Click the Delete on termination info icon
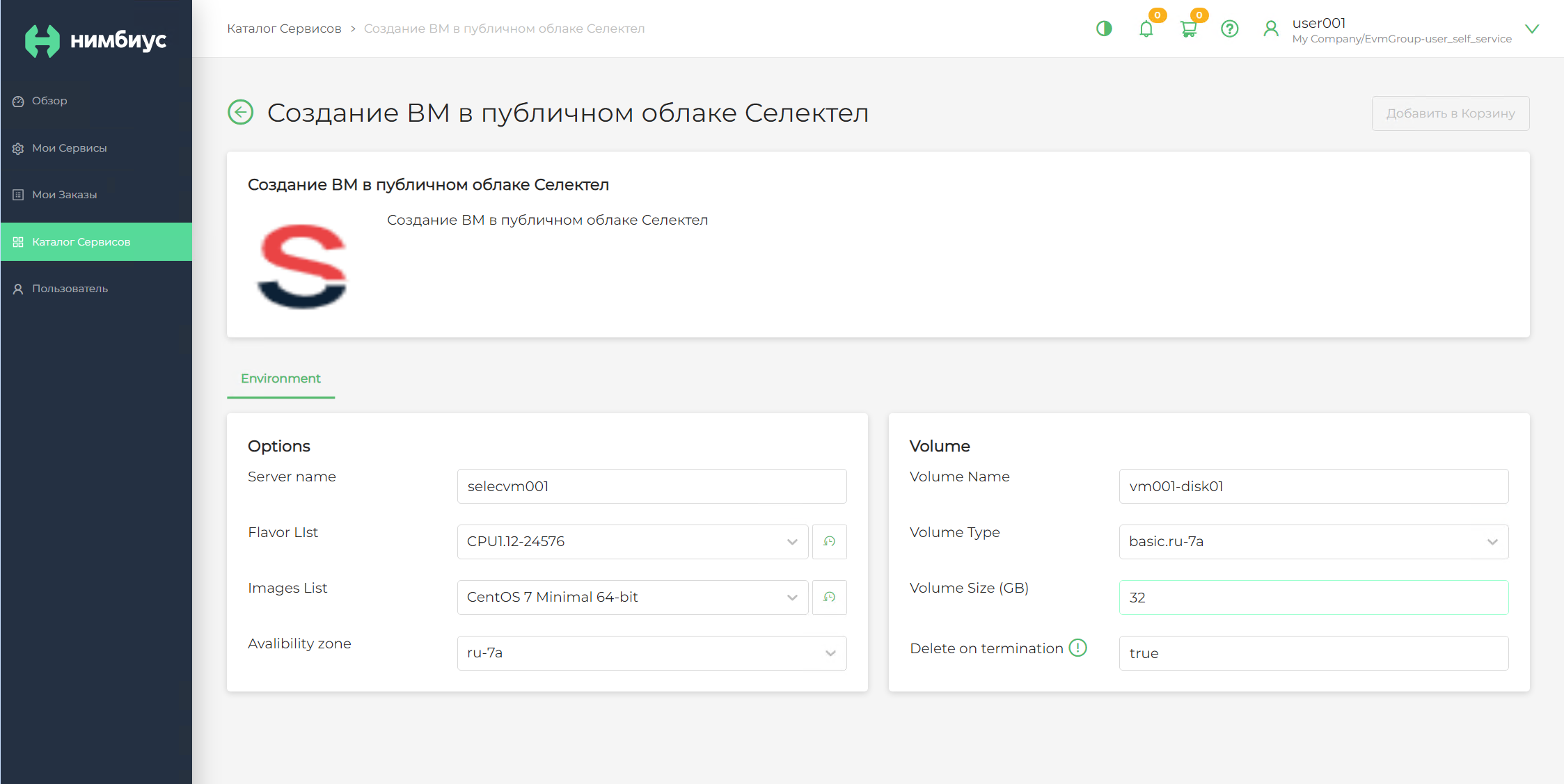 click(x=1077, y=648)
